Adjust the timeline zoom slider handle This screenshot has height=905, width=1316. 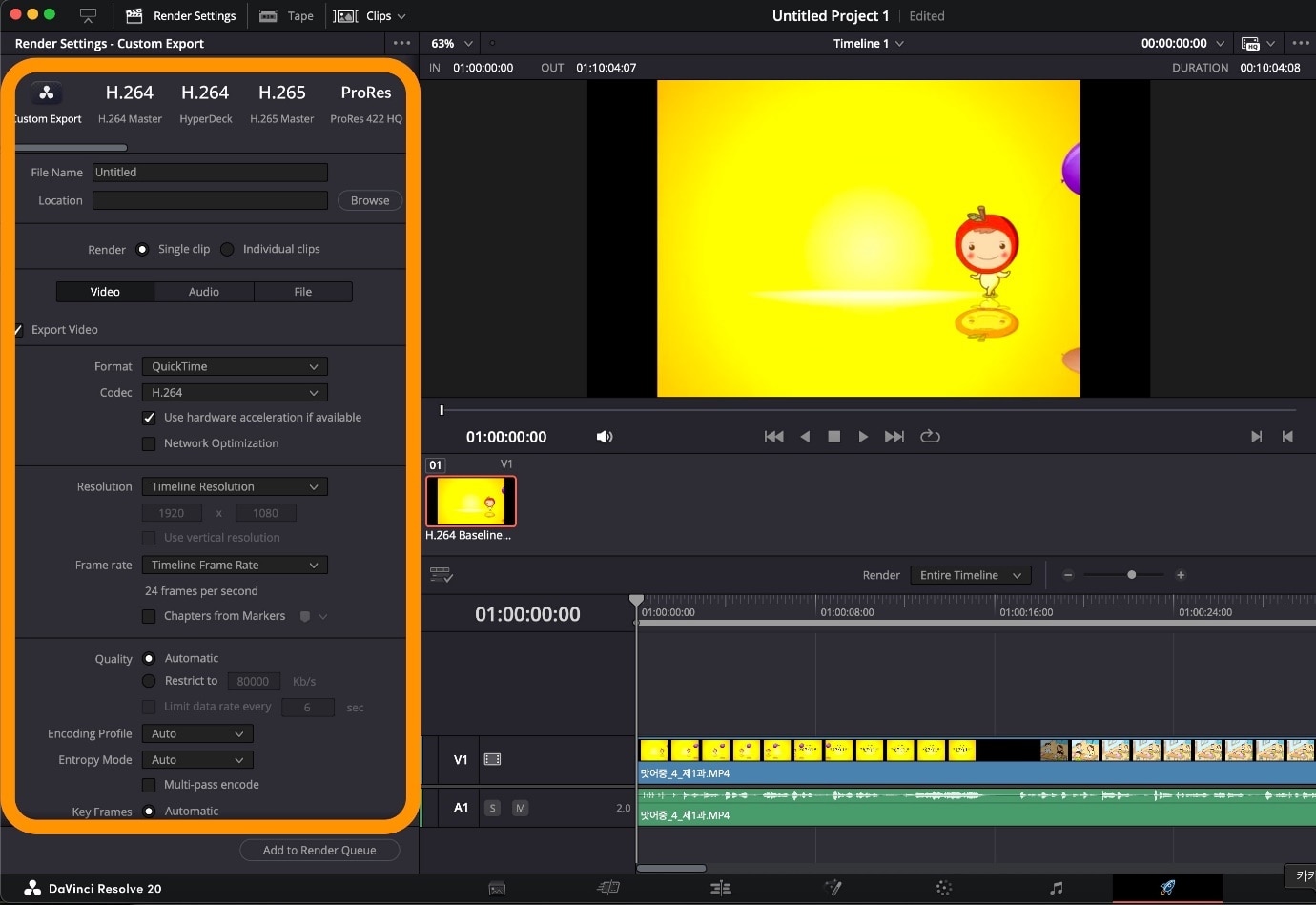click(1131, 575)
